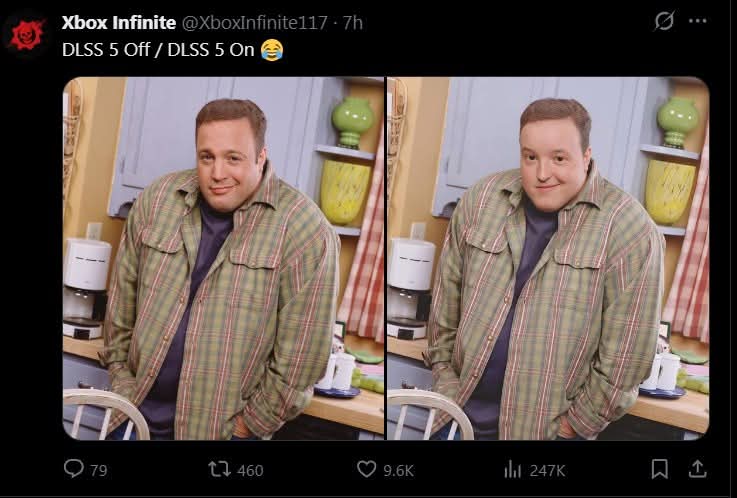Open the view analytics bar-chart icon
737x498 pixels.
513,469
